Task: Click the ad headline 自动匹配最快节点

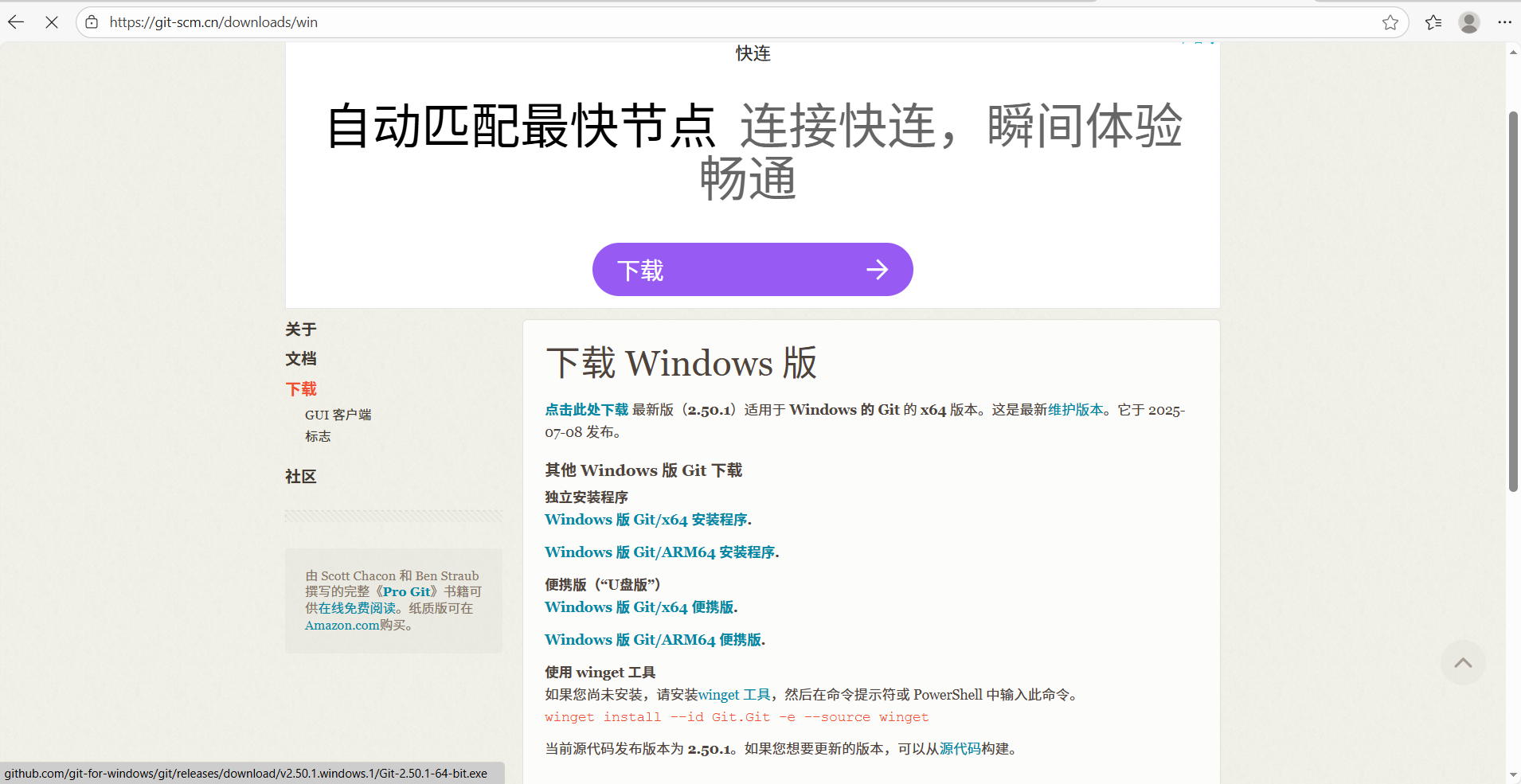Action: coord(522,126)
